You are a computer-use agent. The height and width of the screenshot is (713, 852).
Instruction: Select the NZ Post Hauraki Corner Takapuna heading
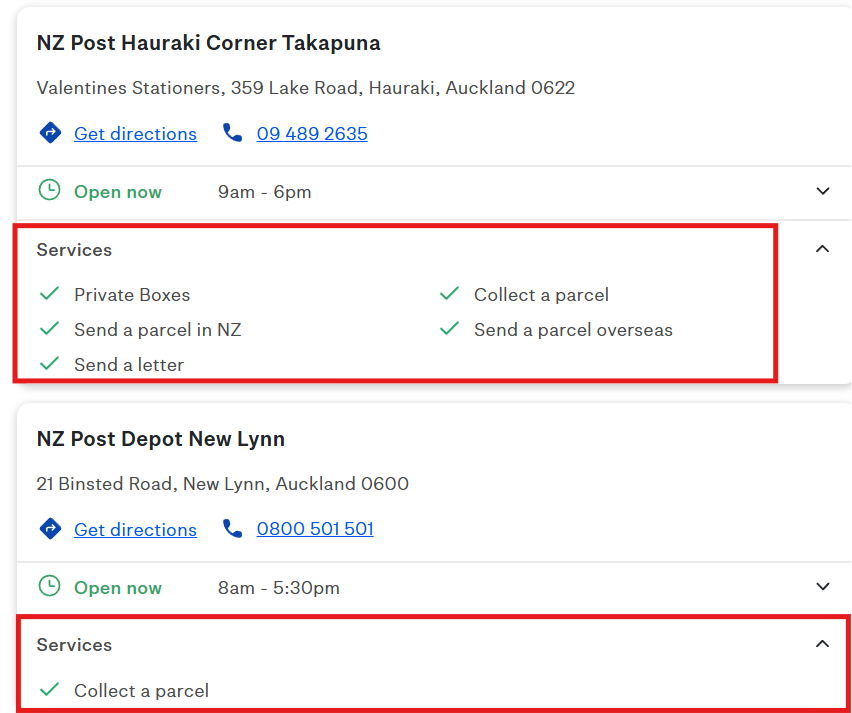point(209,43)
